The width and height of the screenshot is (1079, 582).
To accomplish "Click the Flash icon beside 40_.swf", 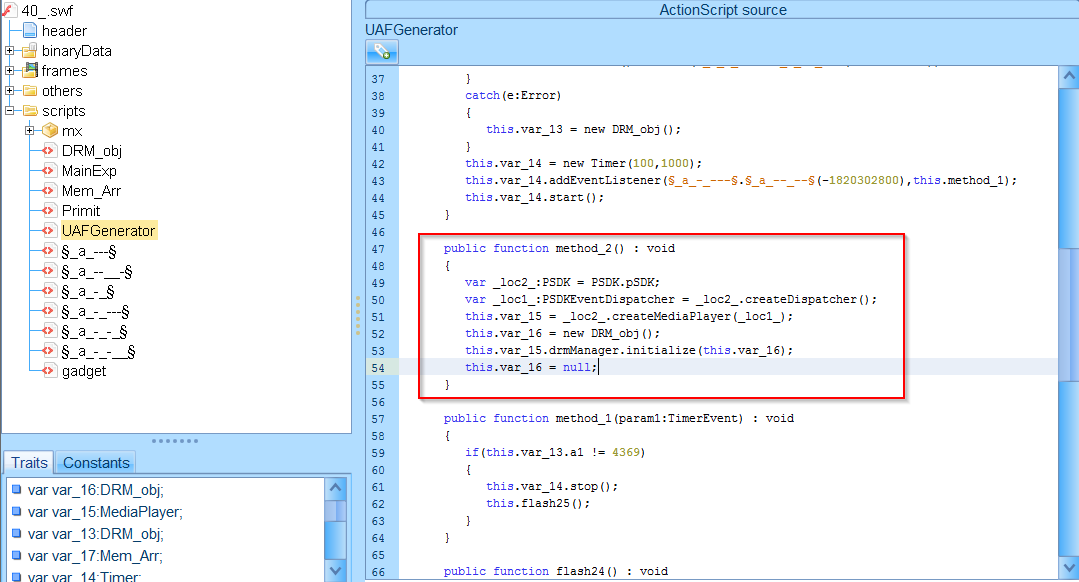I will tap(9, 10).
